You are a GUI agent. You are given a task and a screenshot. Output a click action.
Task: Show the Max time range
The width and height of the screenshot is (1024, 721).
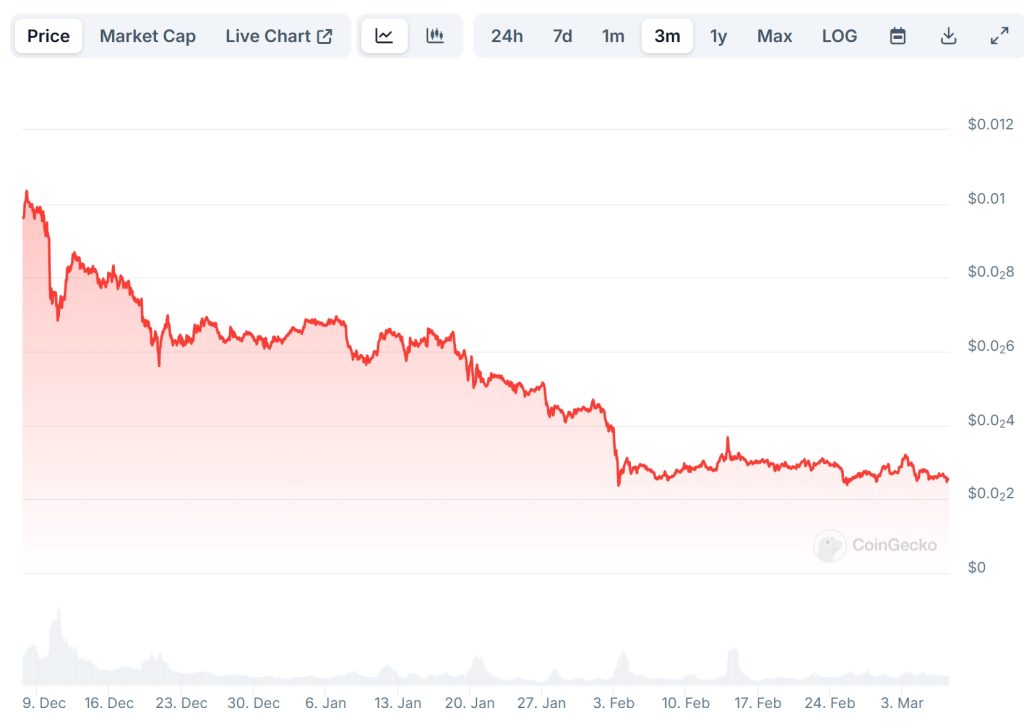click(x=774, y=36)
